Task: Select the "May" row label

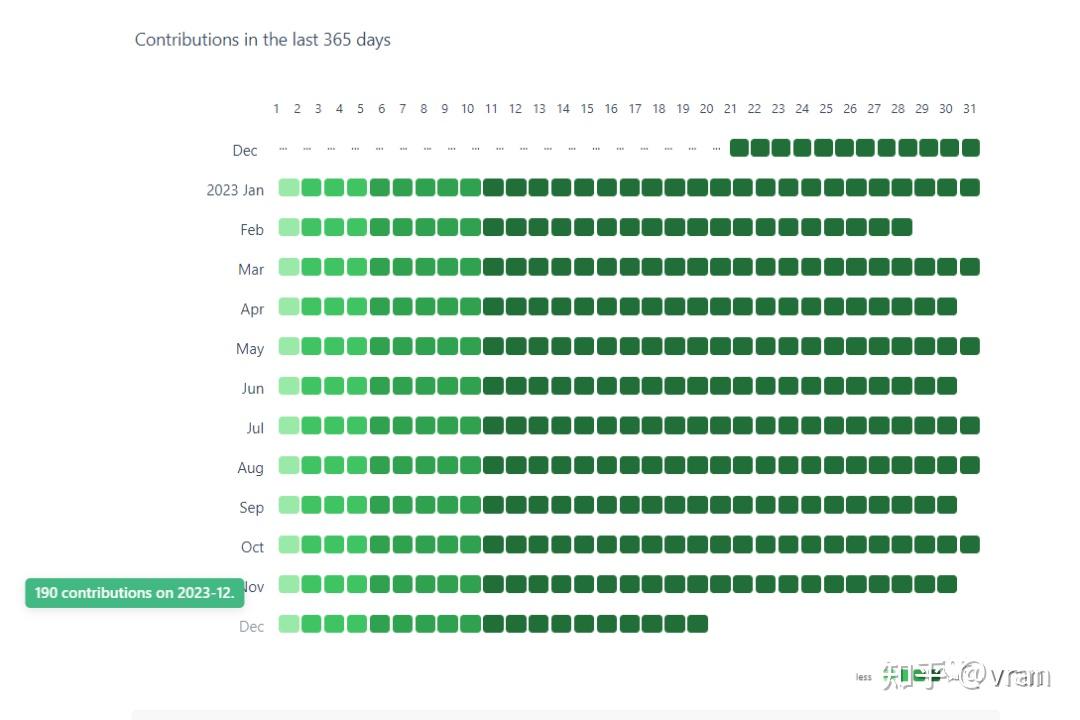Action: (x=250, y=349)
